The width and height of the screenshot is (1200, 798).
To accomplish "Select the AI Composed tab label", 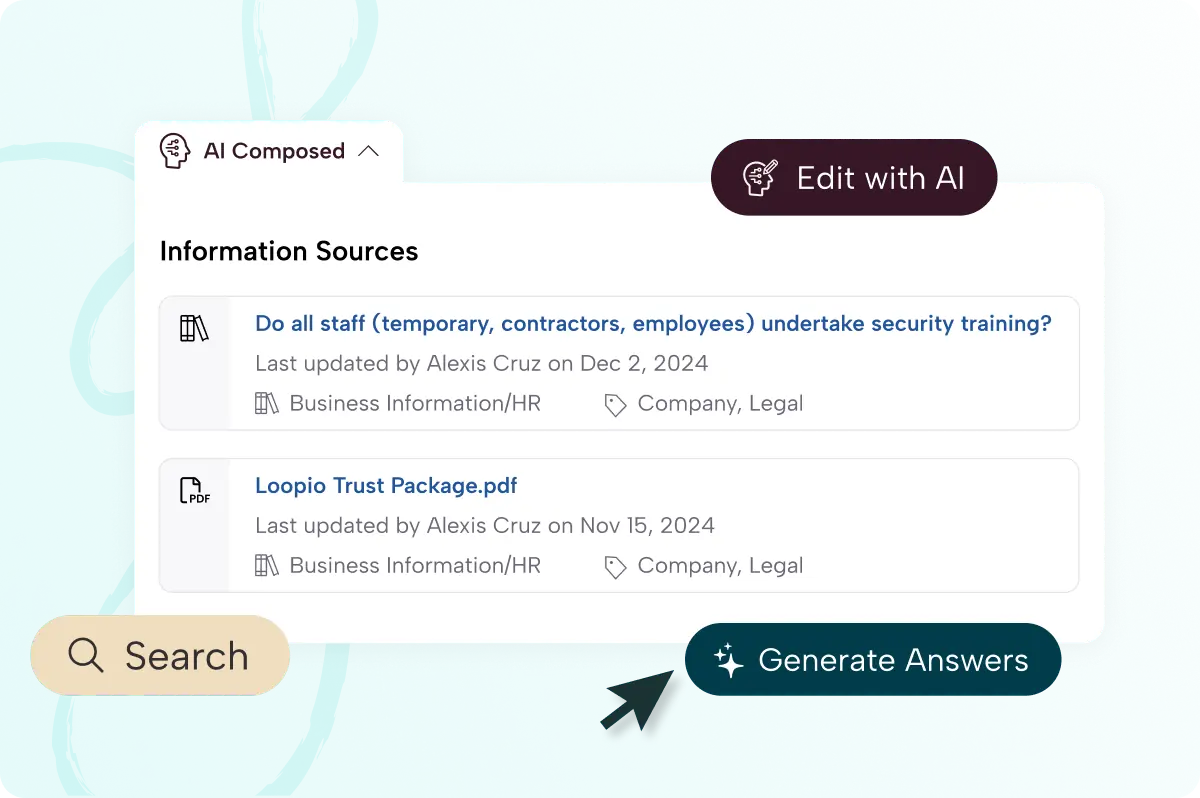I will [274, 151].
